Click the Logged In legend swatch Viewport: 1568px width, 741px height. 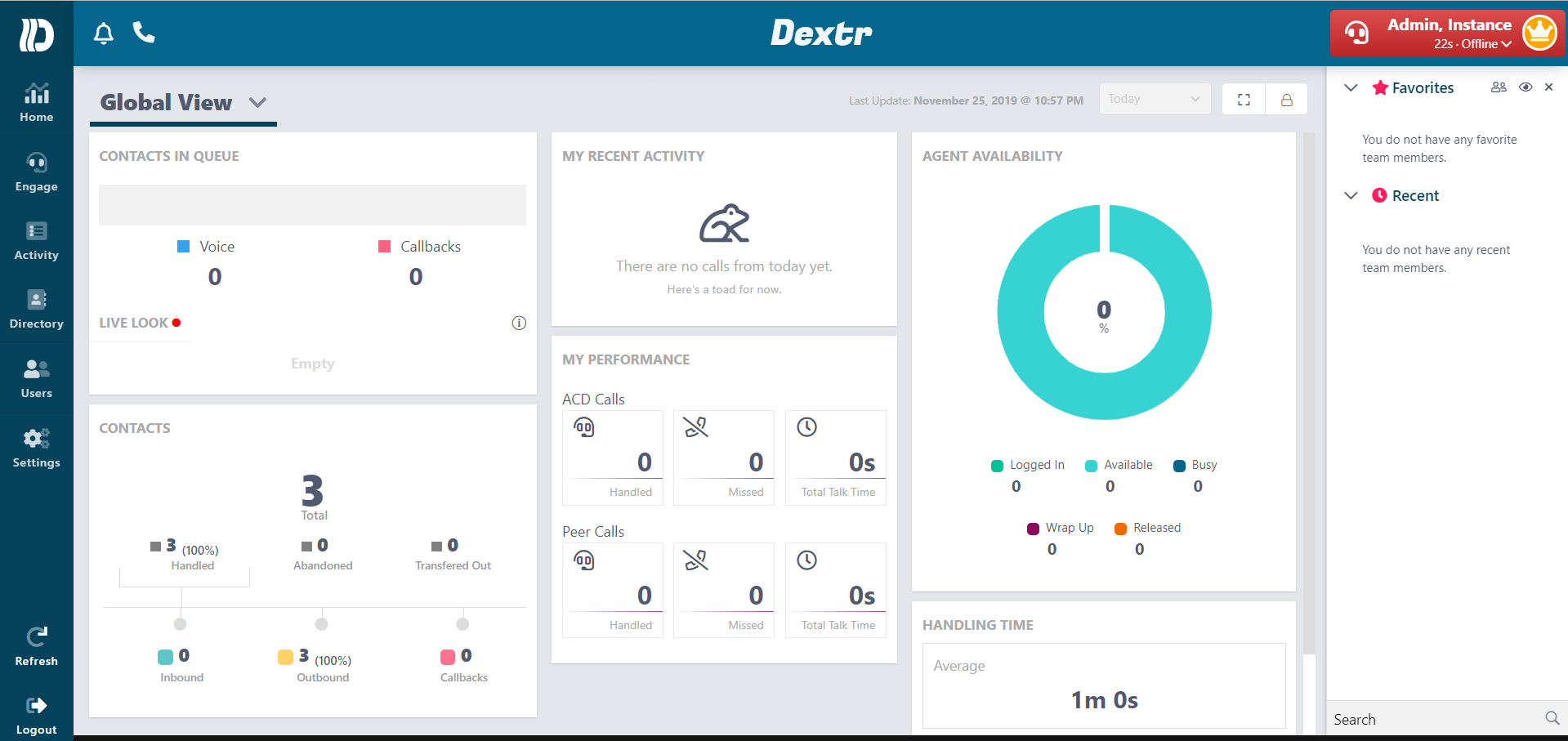tap(997, 466)
